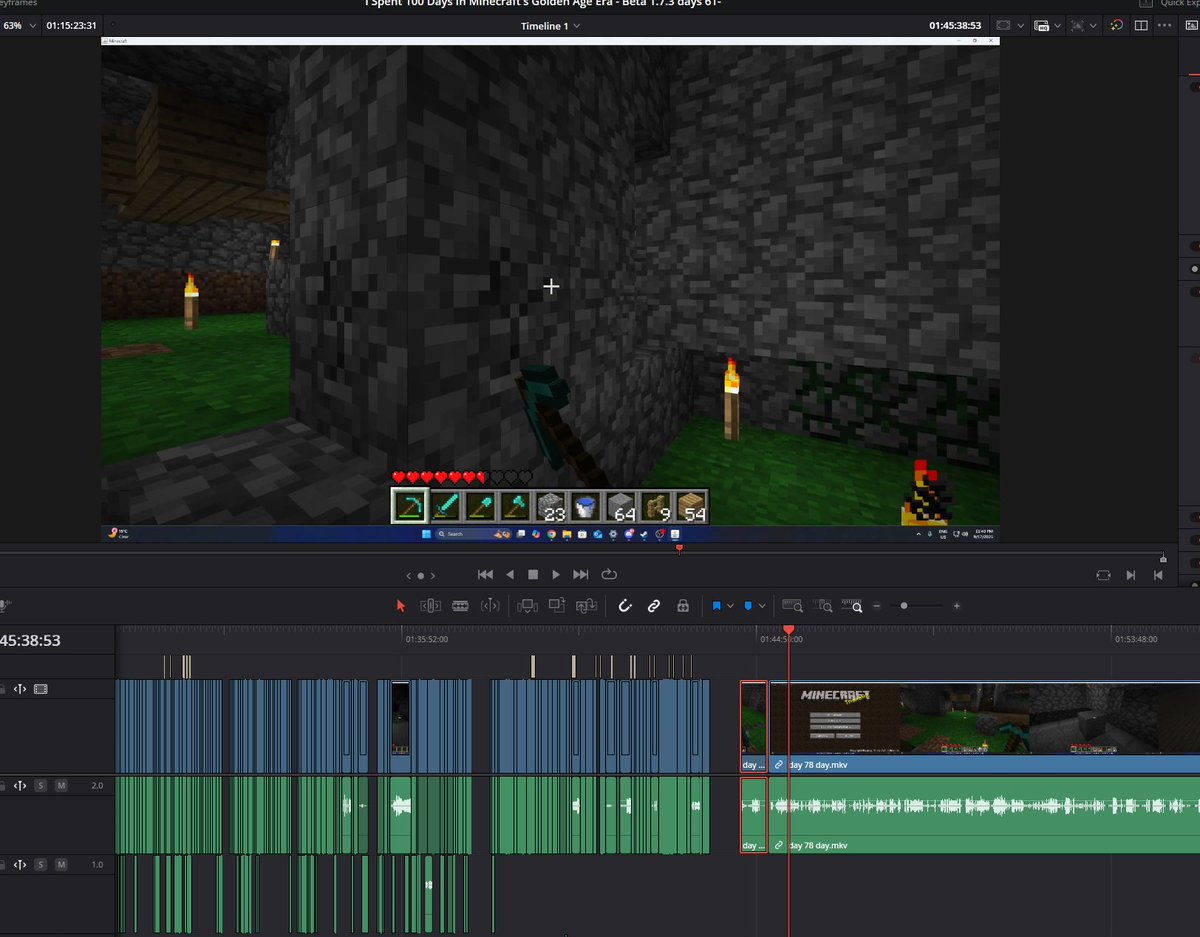The image size is (1200, 937).
Task: Open the marker color dropdown arrow
Action: click(762, 606)
